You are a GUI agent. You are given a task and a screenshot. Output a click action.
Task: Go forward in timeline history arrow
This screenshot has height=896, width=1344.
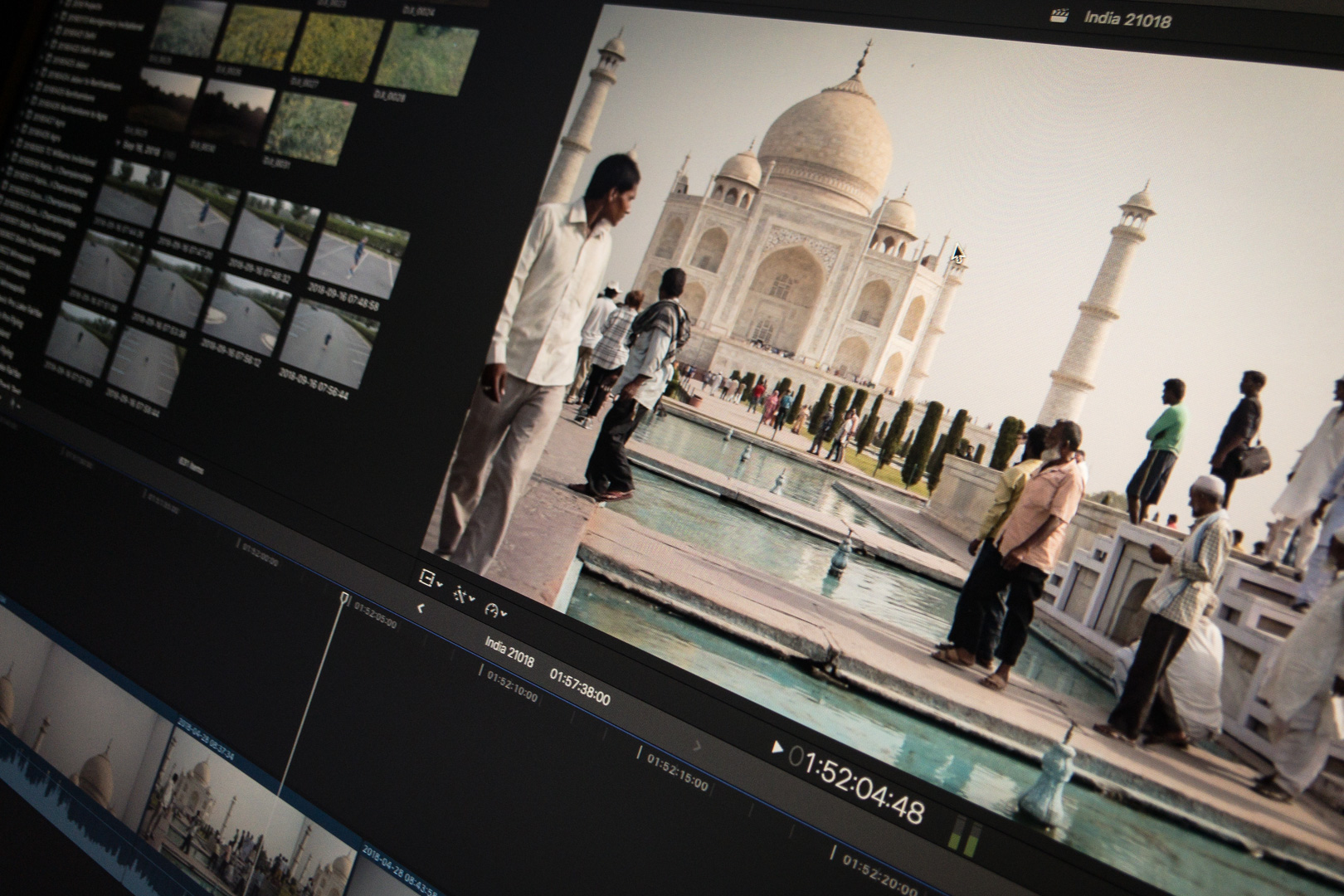coord(698,746)
